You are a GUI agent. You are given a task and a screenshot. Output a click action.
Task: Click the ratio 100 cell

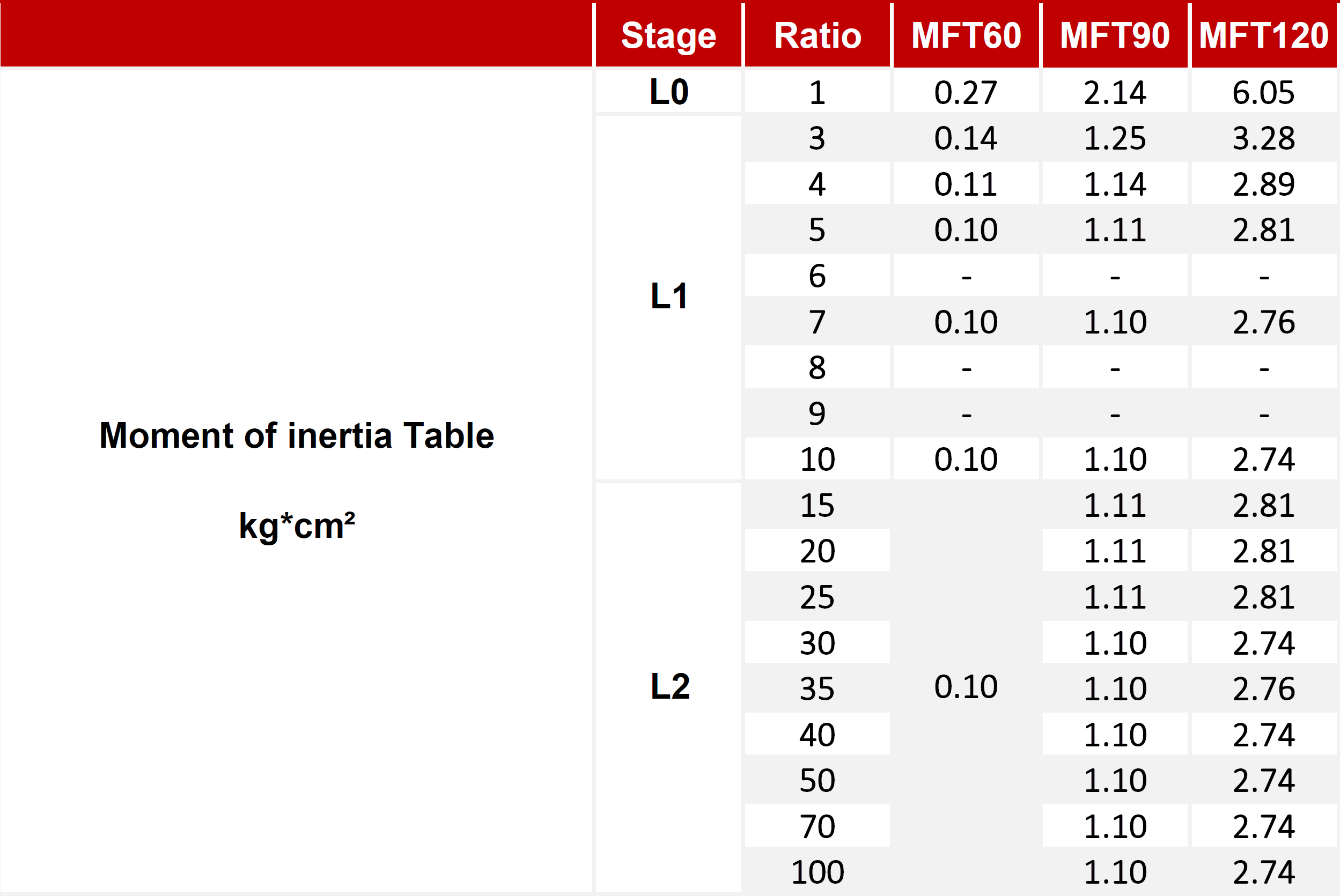817,872
